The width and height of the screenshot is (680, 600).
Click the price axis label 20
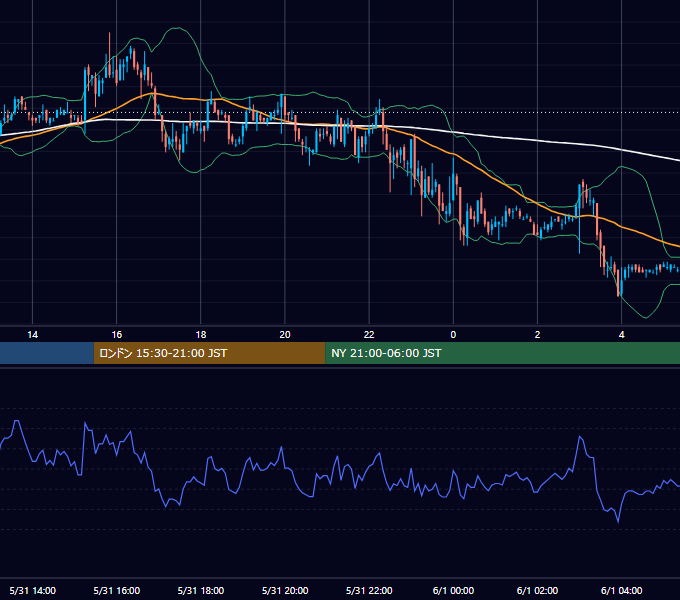click(x=285, y=335)
